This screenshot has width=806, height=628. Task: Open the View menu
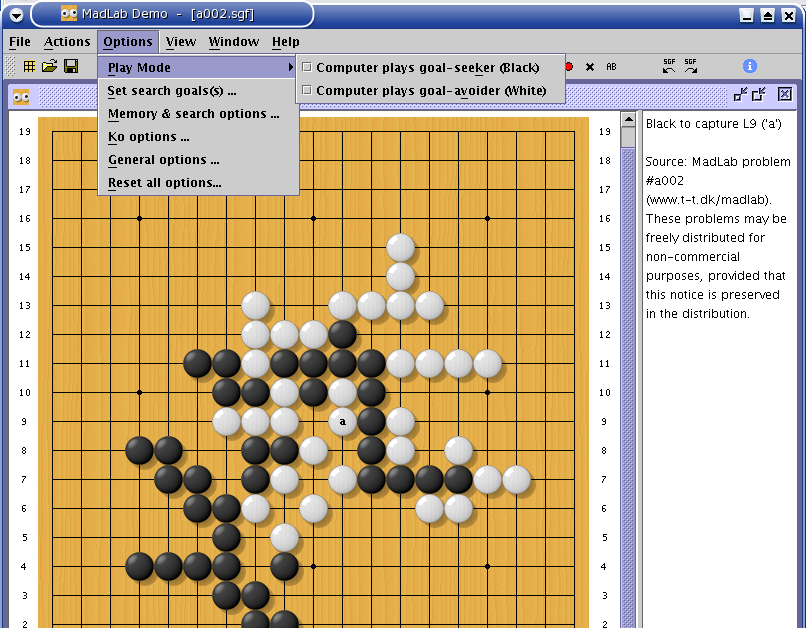(x=181, y=41)
